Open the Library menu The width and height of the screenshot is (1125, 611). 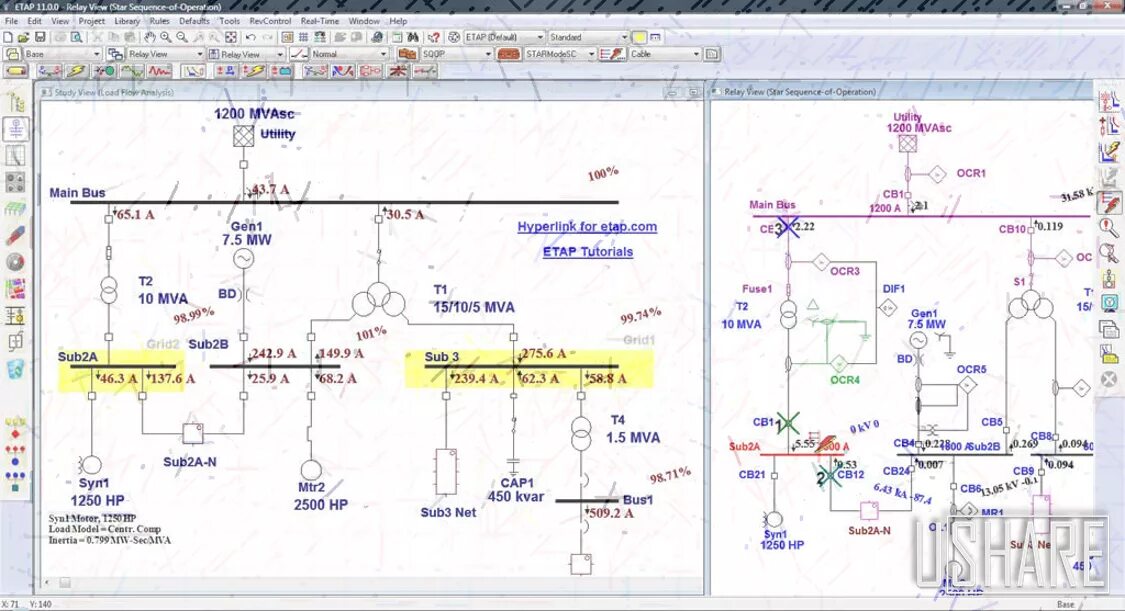click(127, 22)
